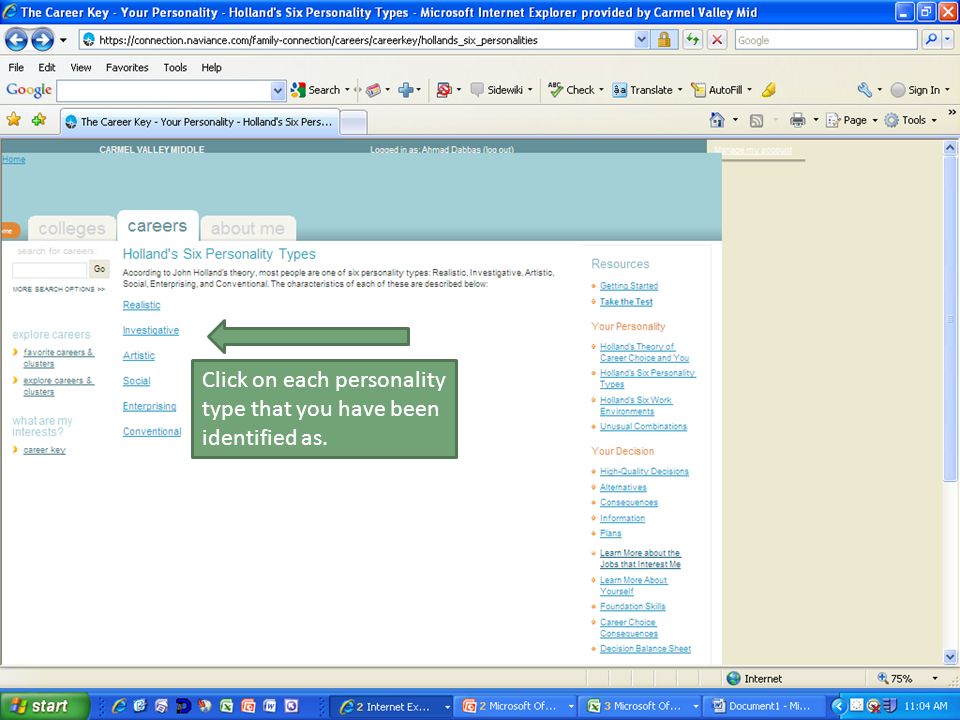960x720 pixels.
Task: Open the Favorites menu
Action: click(127, 67)
